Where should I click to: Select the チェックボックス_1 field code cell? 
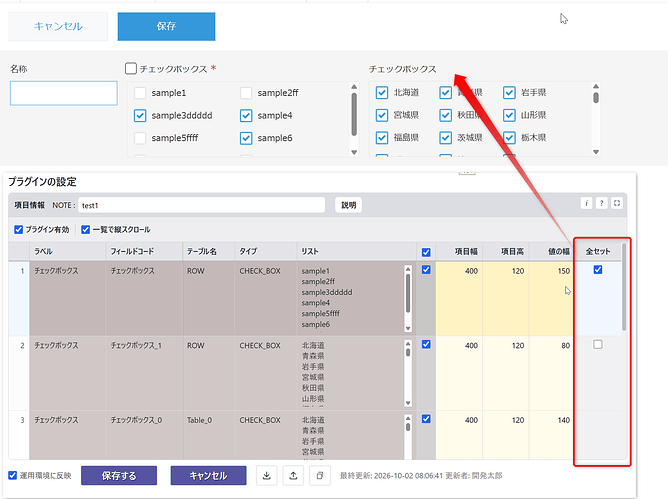click(144, 373)
